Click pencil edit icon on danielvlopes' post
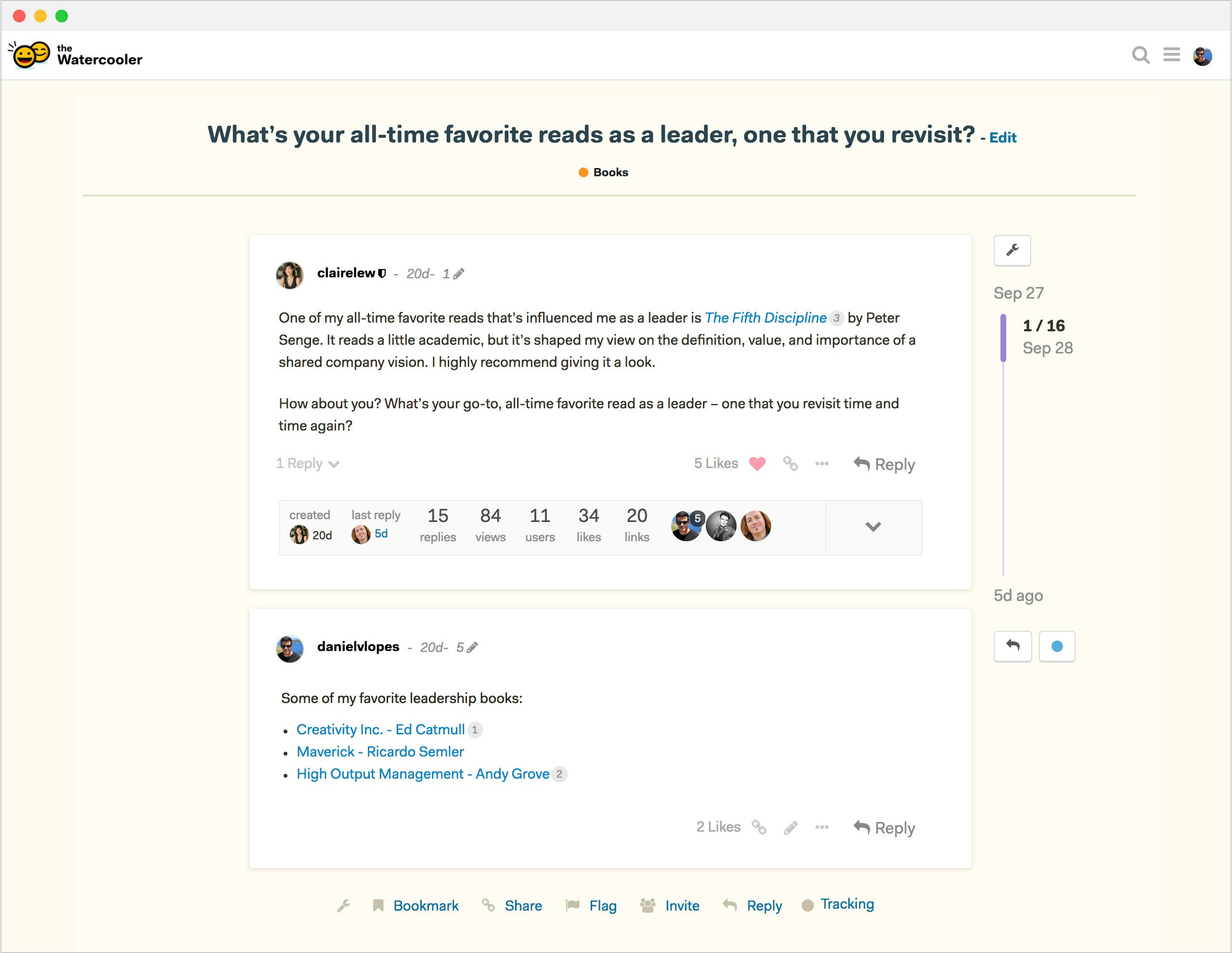This screenshot has height=953, width=1232. point(791,828)
